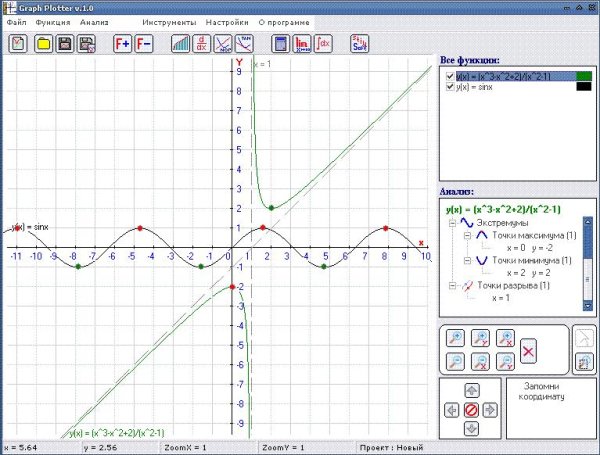Zoom in with plain plus magnifier
The width and height of the screenshot is (600, 455).
point(455,338)
